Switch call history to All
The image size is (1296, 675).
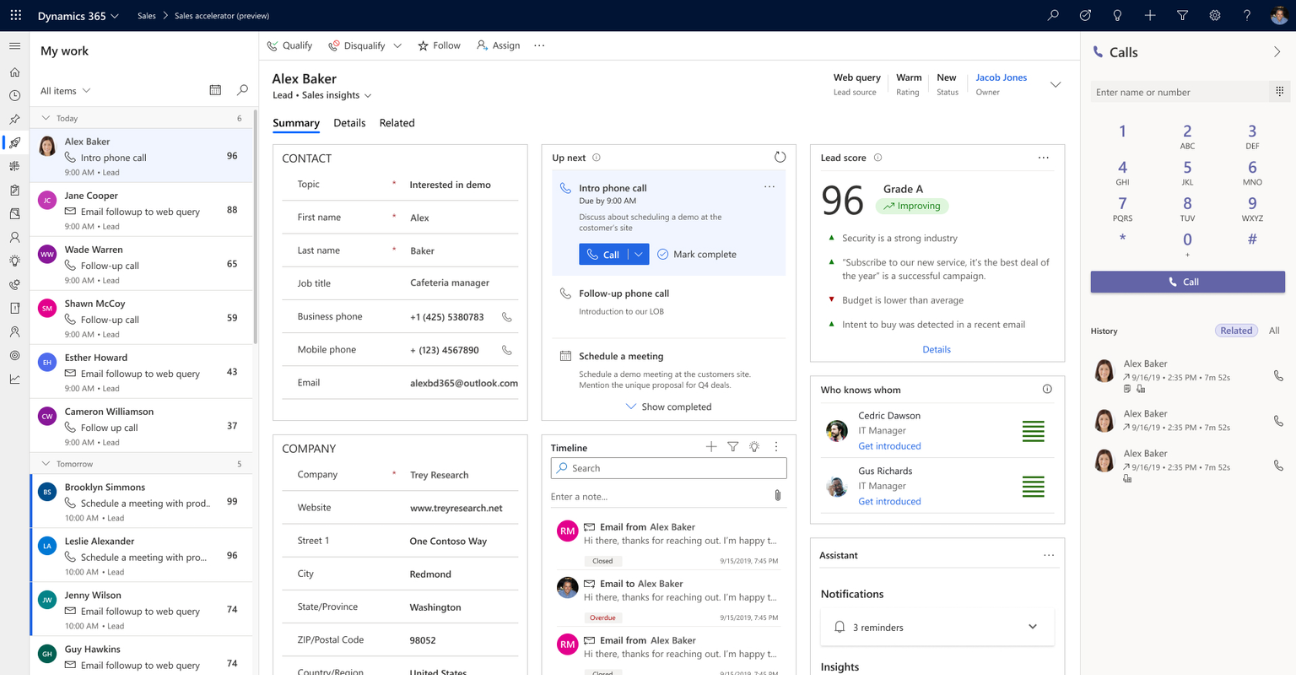[x=1274, y=330]
